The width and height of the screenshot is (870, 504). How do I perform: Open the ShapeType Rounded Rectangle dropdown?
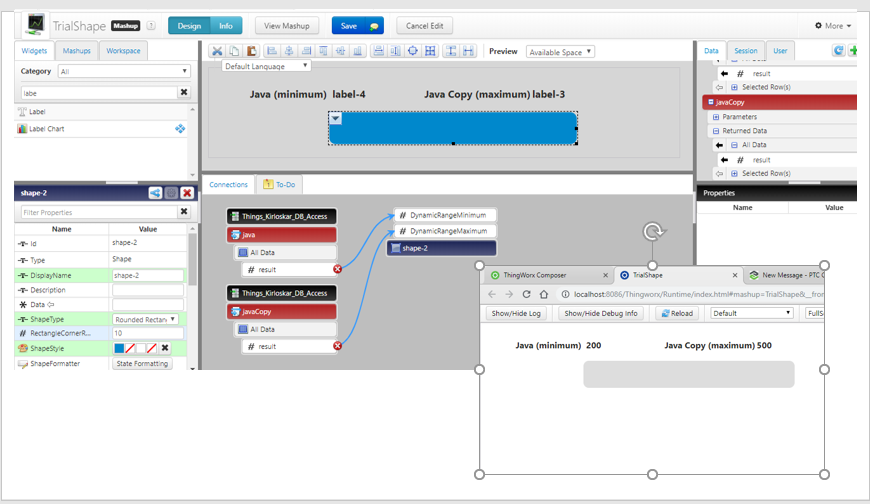[145, 319]
